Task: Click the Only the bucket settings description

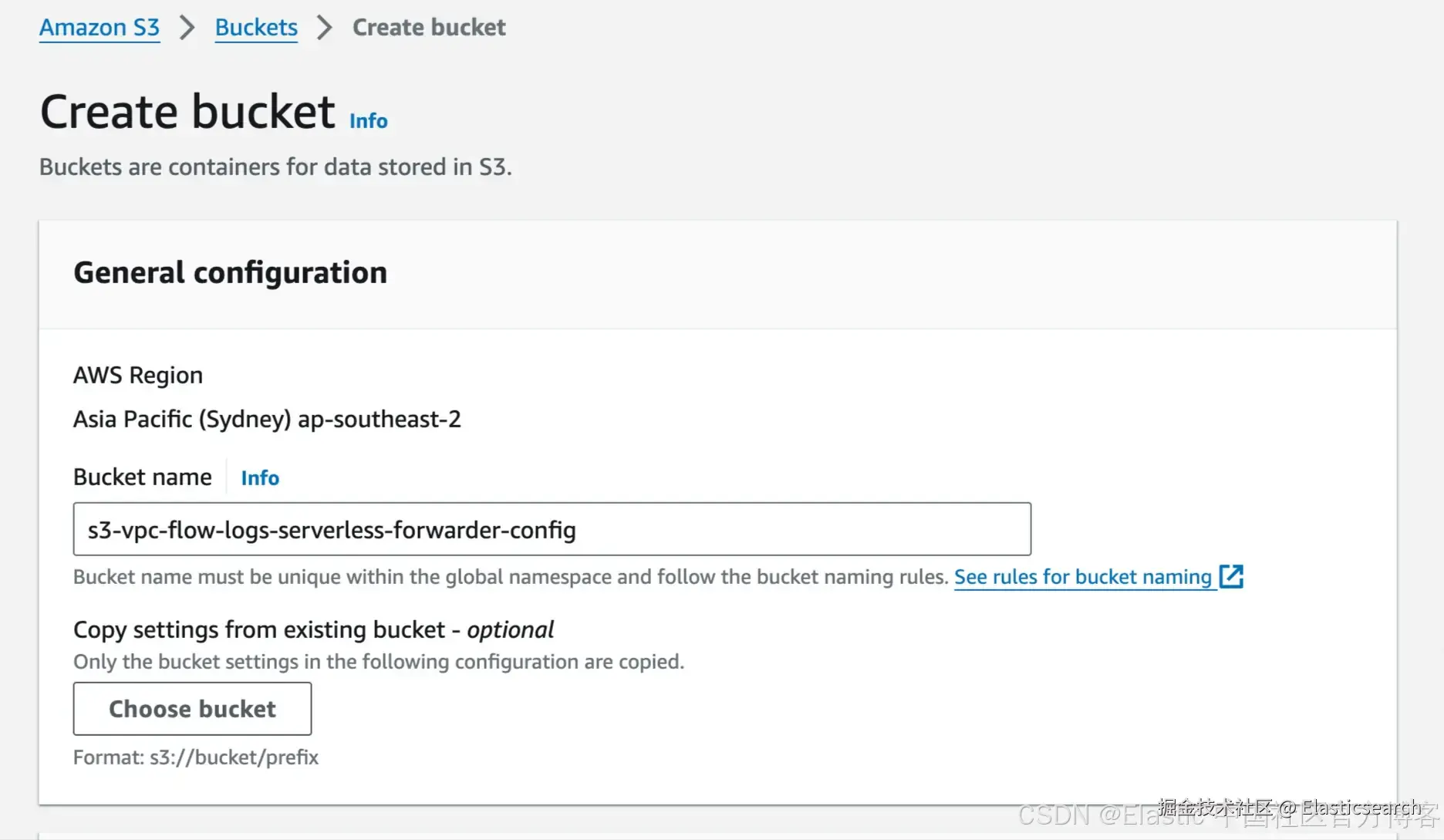Action: tap(379, 662)
